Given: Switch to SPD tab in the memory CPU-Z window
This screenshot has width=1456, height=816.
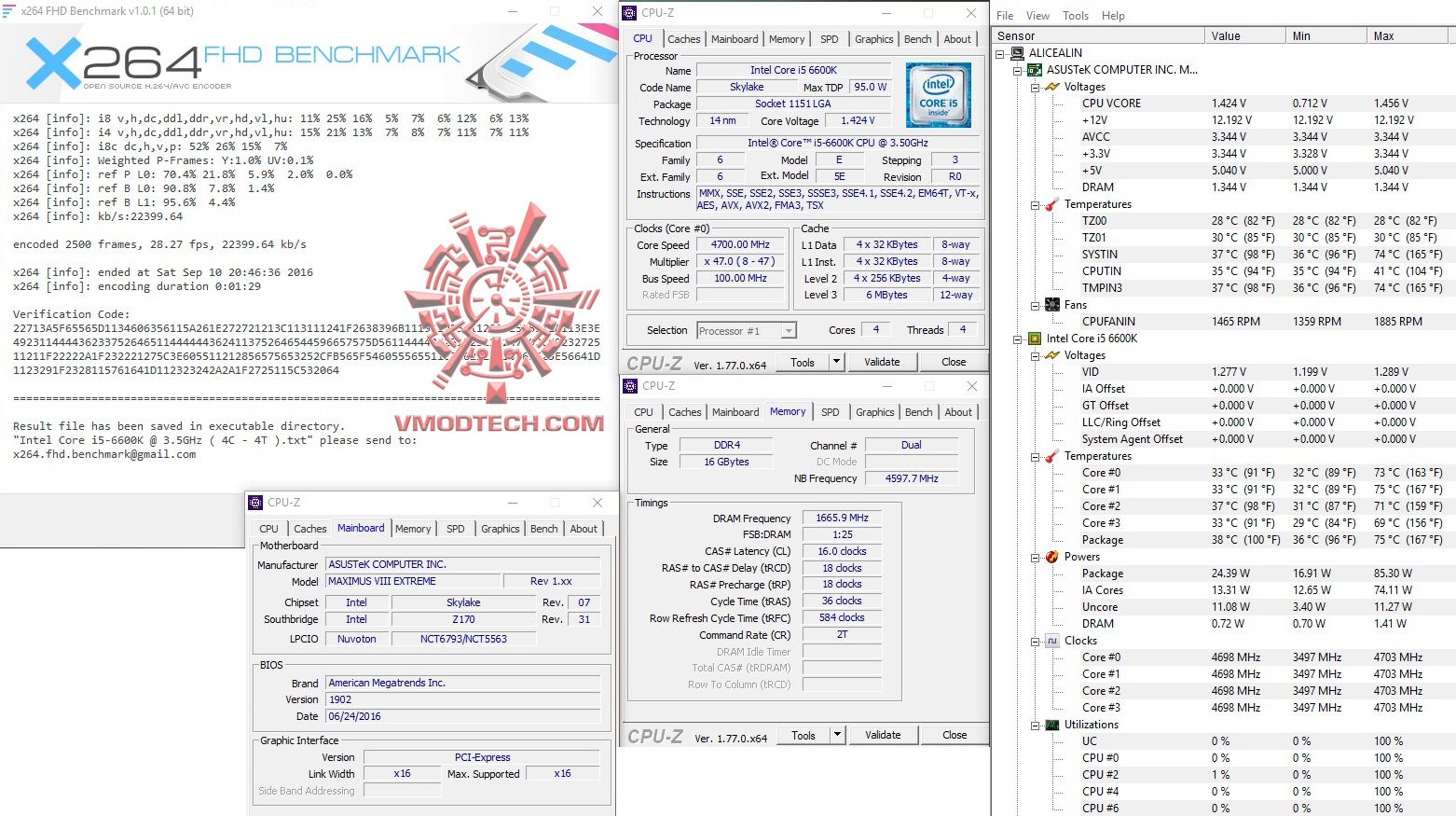Looking at the screenshot, I should [831, 412].
